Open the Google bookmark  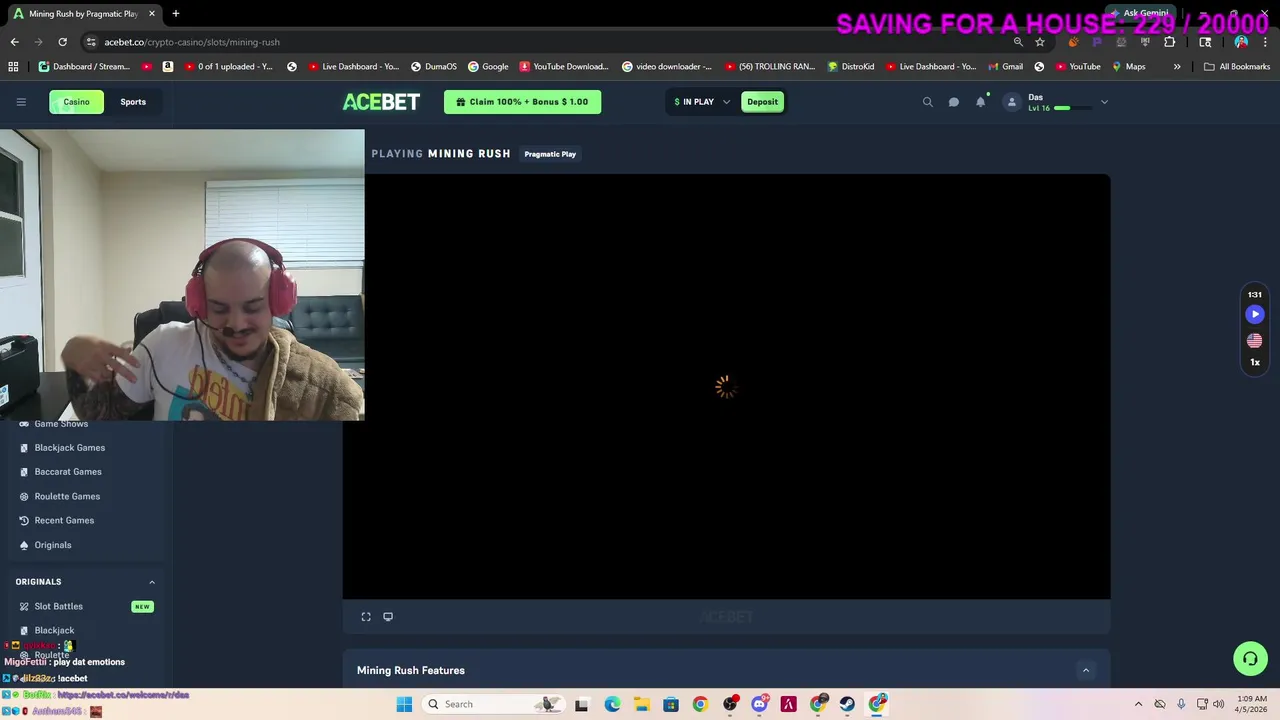tap(488, 67)
